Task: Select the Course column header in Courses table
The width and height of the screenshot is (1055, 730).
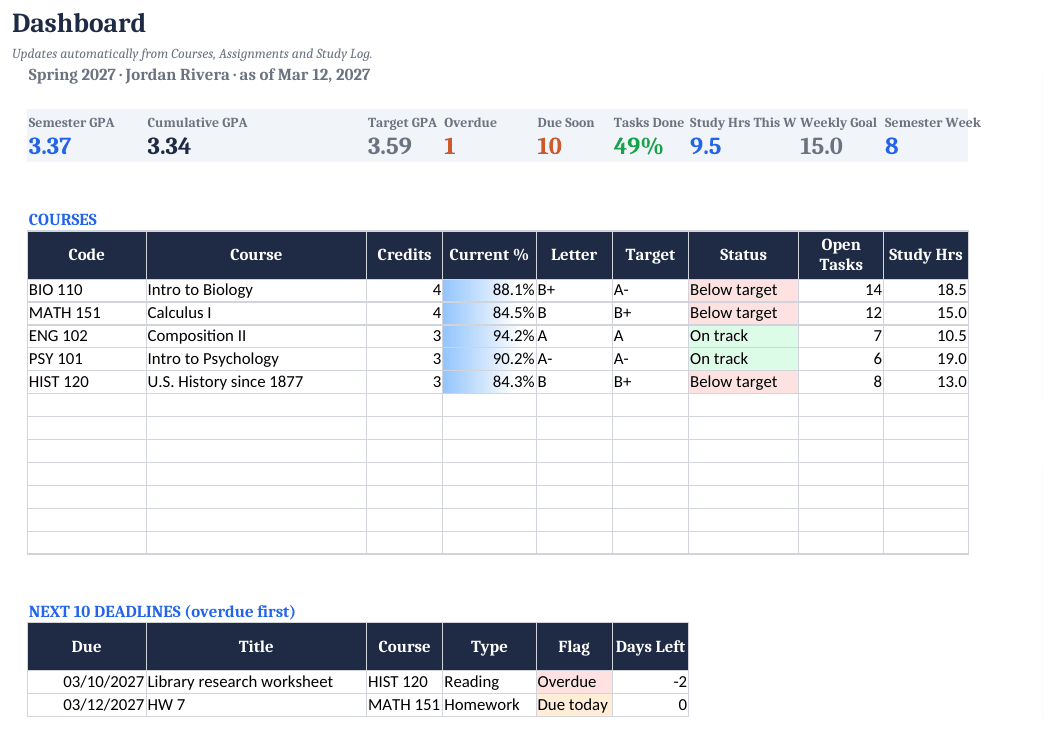Action: click(x=256, y=255)
